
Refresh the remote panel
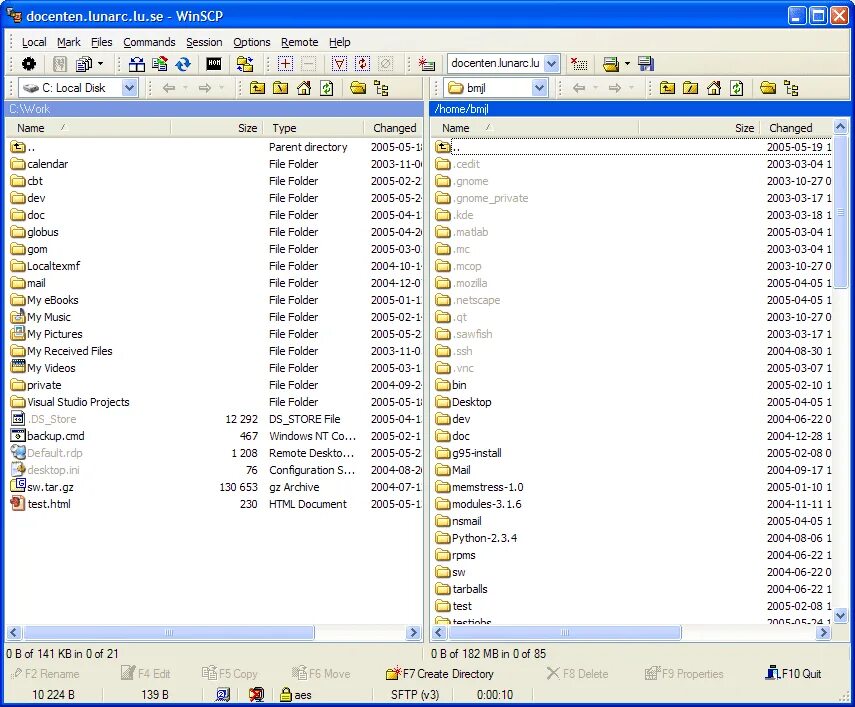(x=737, y=88)
